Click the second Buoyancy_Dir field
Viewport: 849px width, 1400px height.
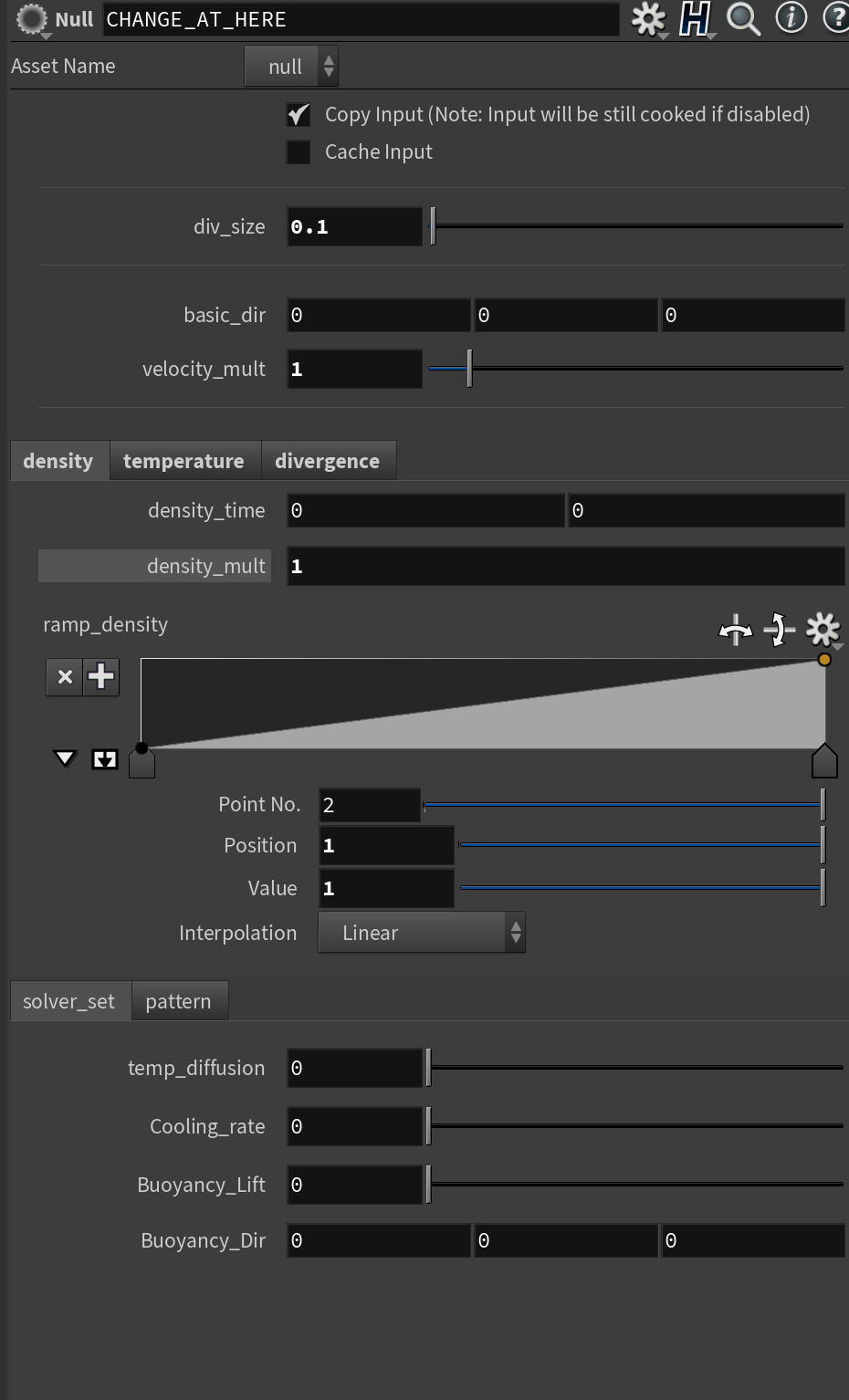point(566,1240)
